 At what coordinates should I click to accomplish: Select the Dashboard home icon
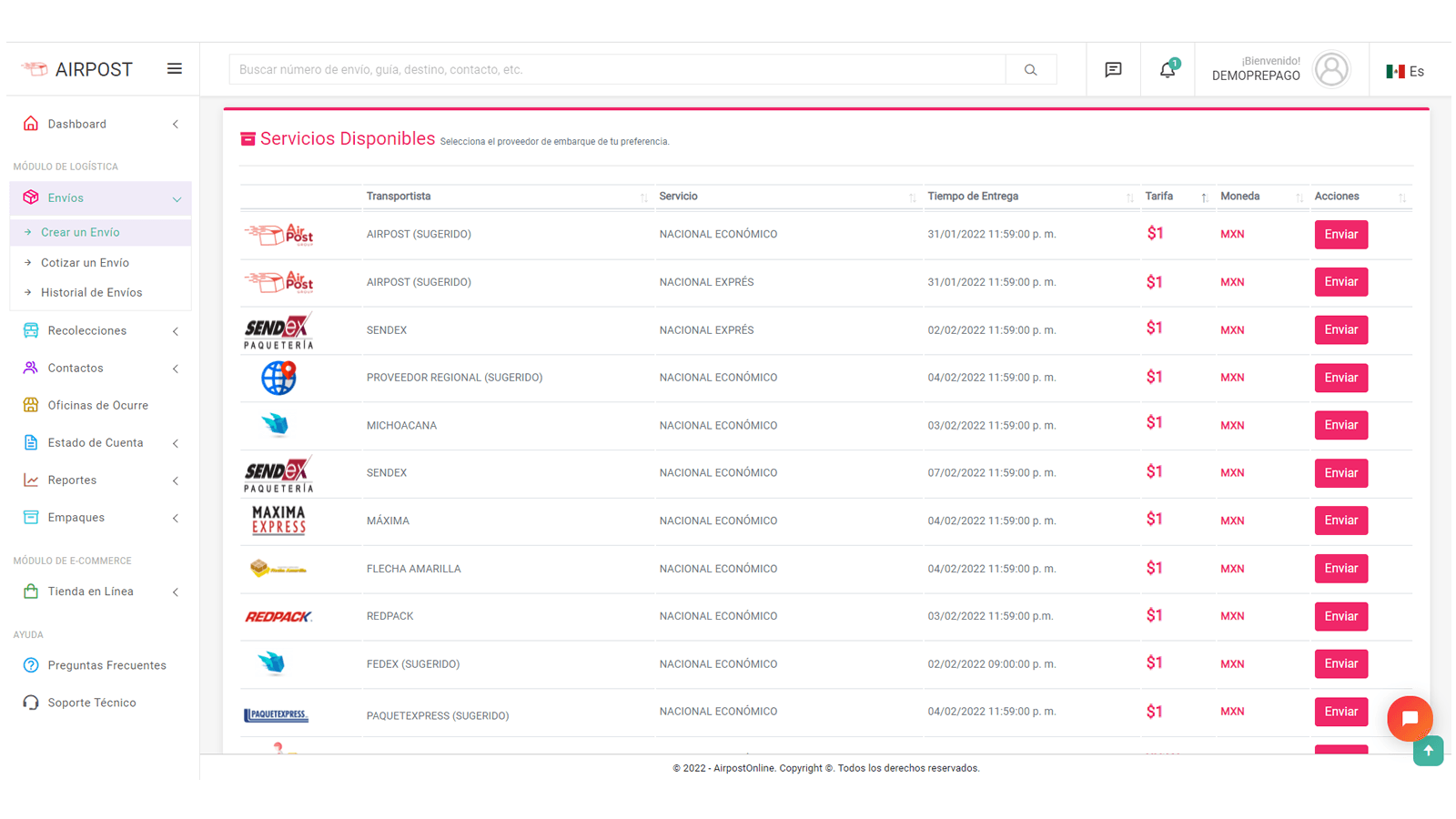tap(30, 123)
